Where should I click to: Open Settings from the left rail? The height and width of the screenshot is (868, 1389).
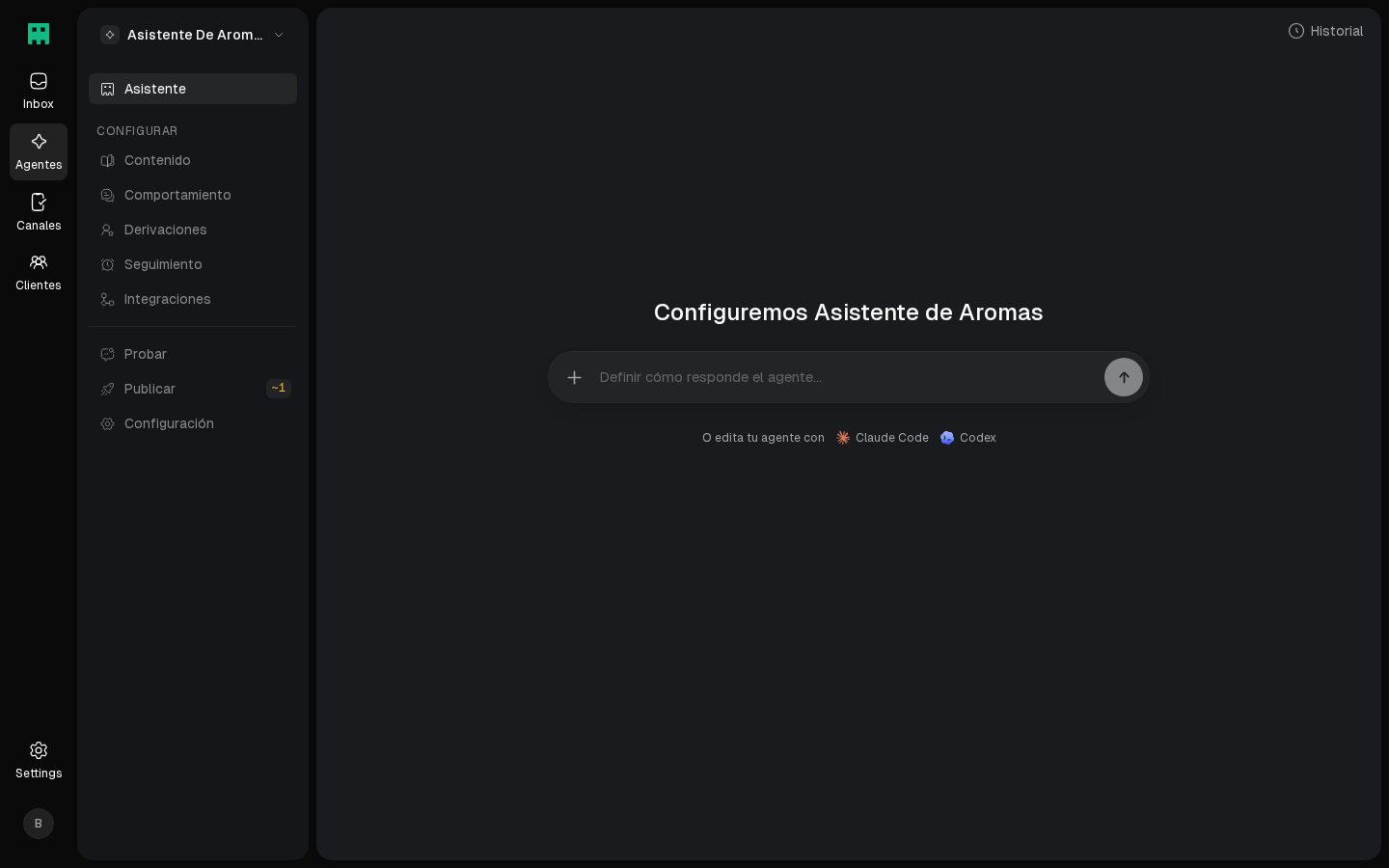click(39, 760)
